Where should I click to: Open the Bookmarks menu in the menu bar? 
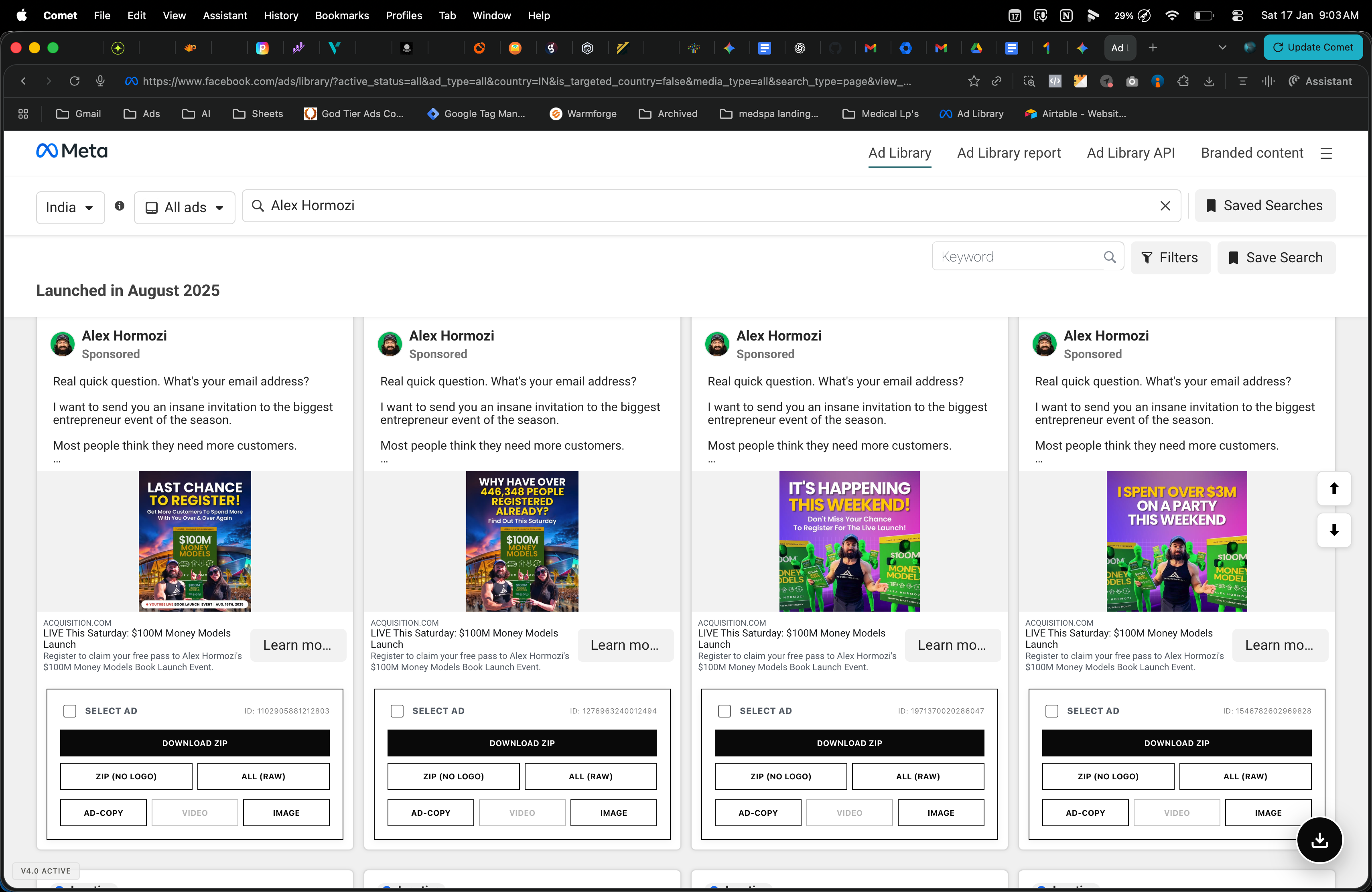[342, 16]
